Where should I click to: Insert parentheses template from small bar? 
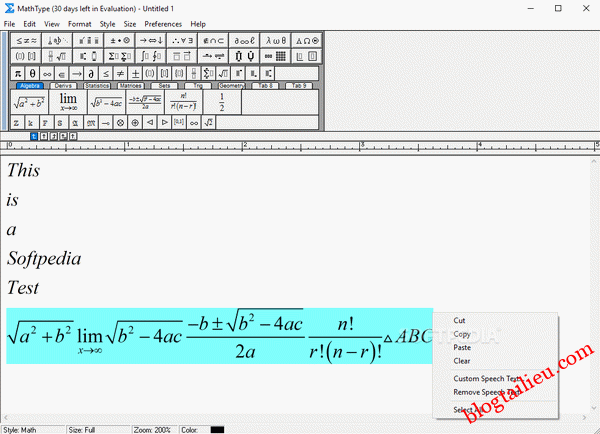[150, 73]
